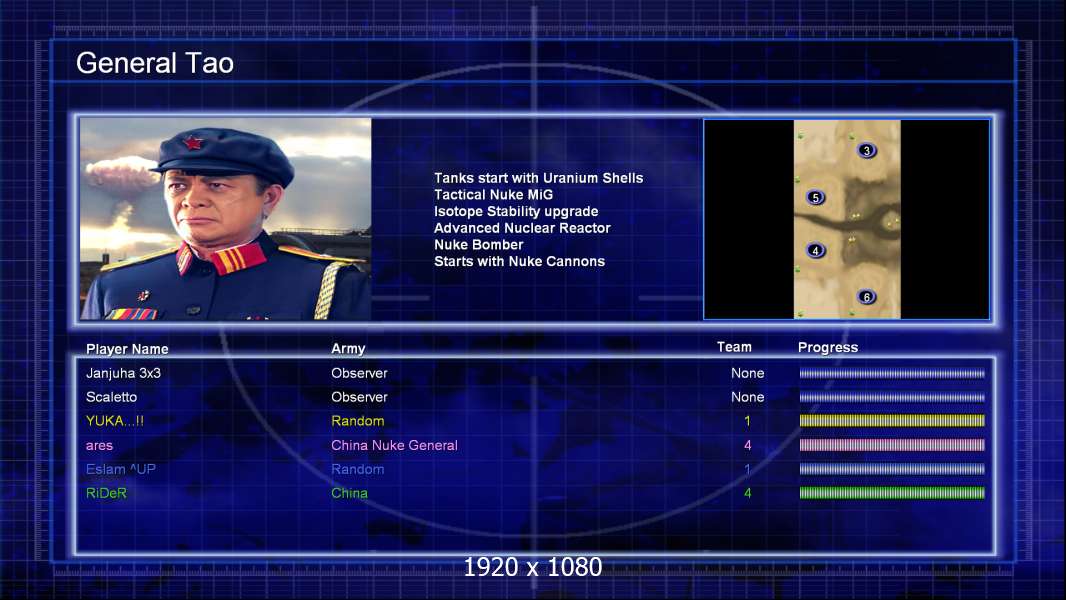Screen dimensions: 1066x600
Task: Select player name ares
Action: click(99, 446)
